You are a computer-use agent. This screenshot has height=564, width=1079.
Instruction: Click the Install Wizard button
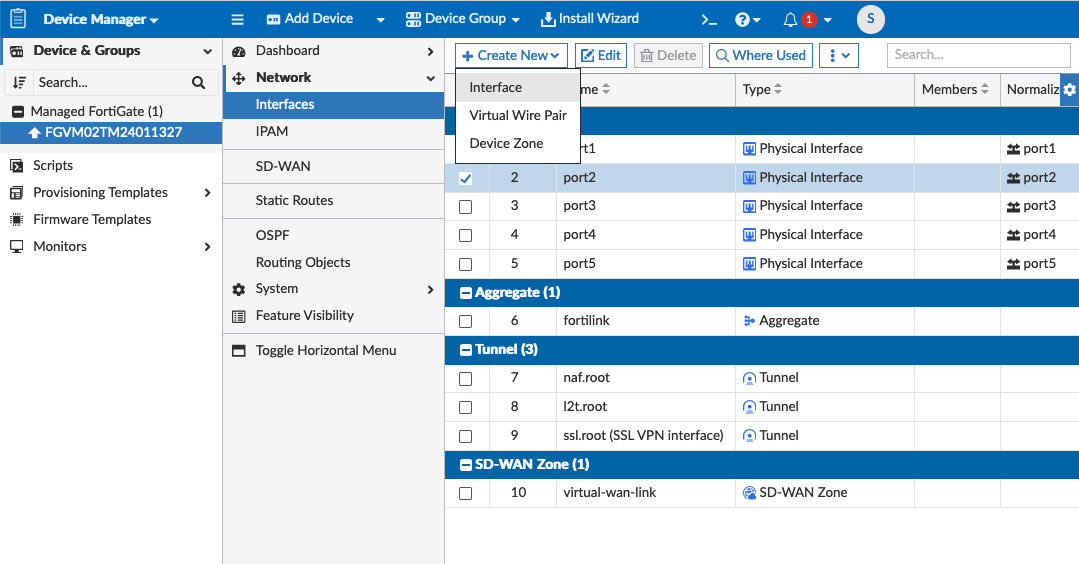(590, 19)
